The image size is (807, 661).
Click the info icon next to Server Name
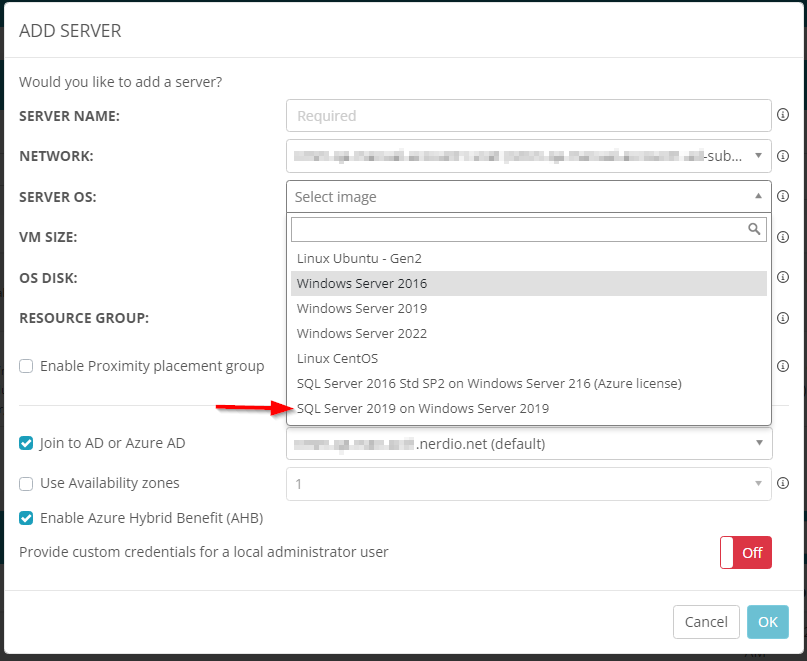point(783,115)
